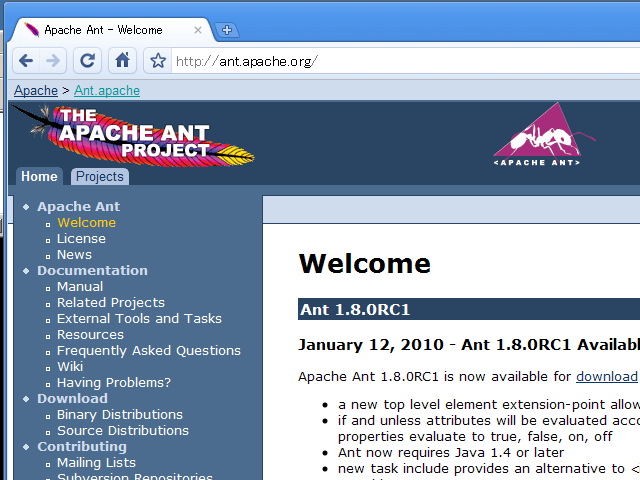The height and width of the screenshot is (480, 640).
Task: Click The Apache Ant Project feather logo
Action: pyautogui.click(x=133, y=135)
